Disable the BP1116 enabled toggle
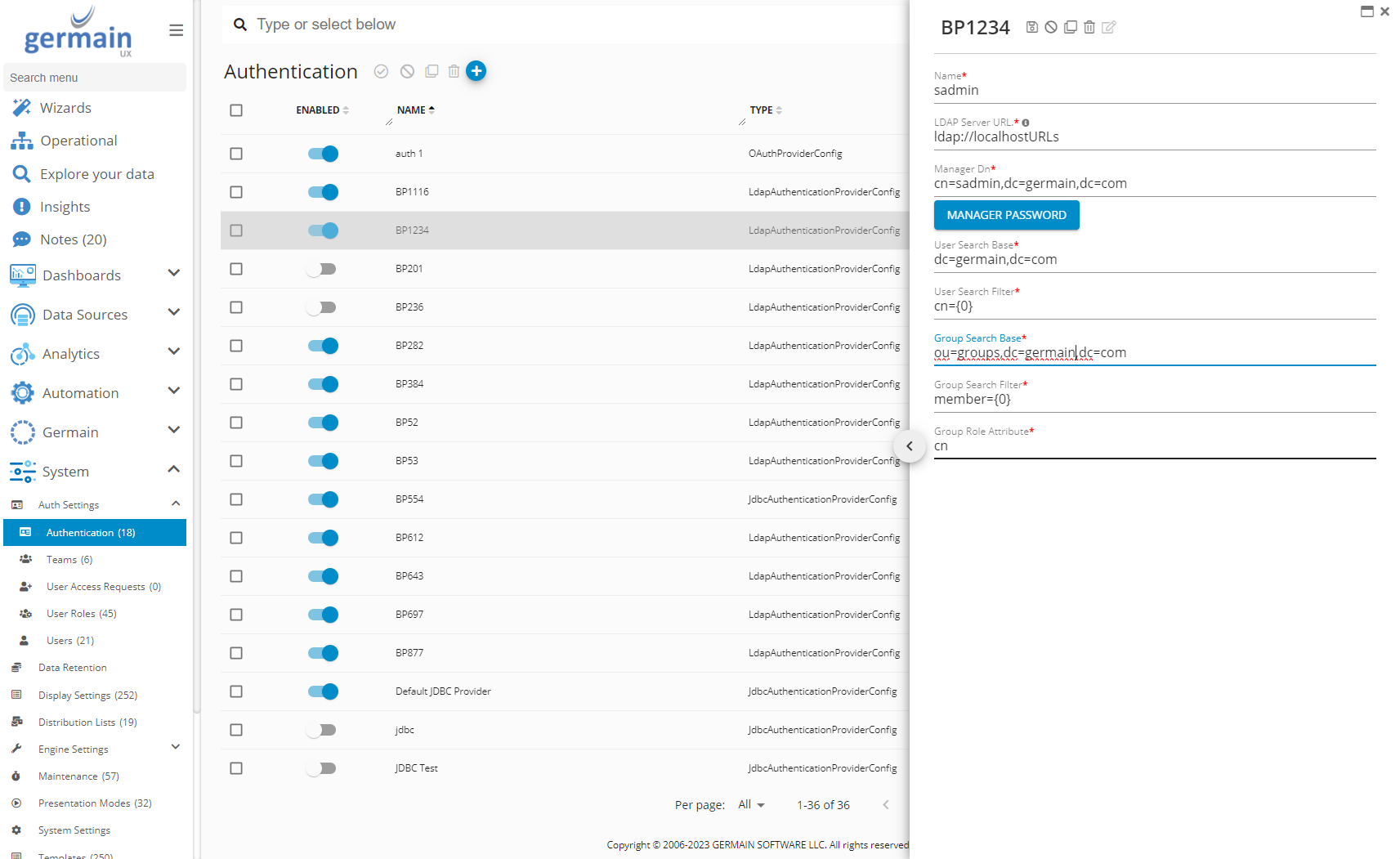 (x=323, y=192)
